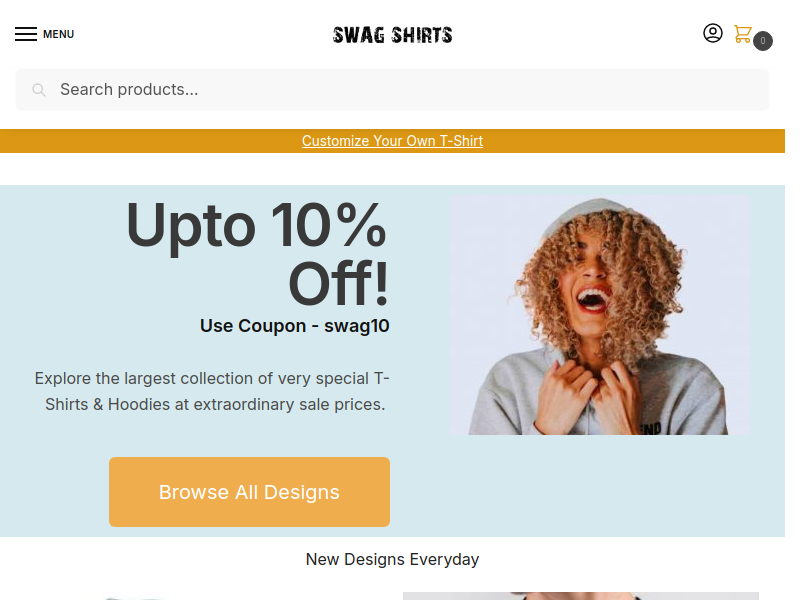This screenshot has width=800, height=600.
Task: Open the user account icon
Action: pos(713,33)
